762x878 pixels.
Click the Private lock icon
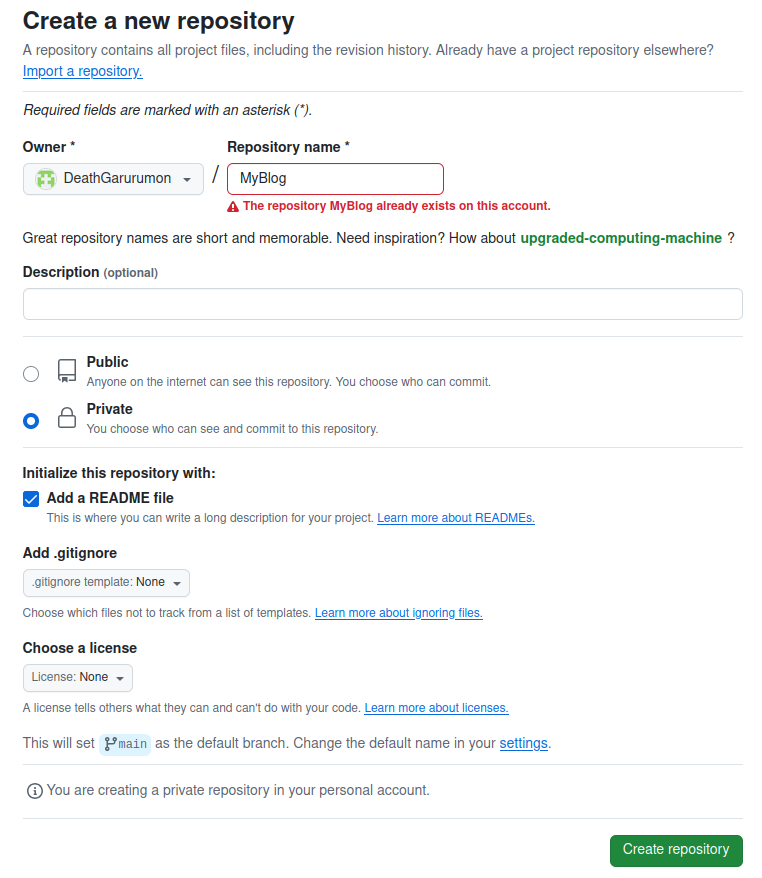point(67,418)
